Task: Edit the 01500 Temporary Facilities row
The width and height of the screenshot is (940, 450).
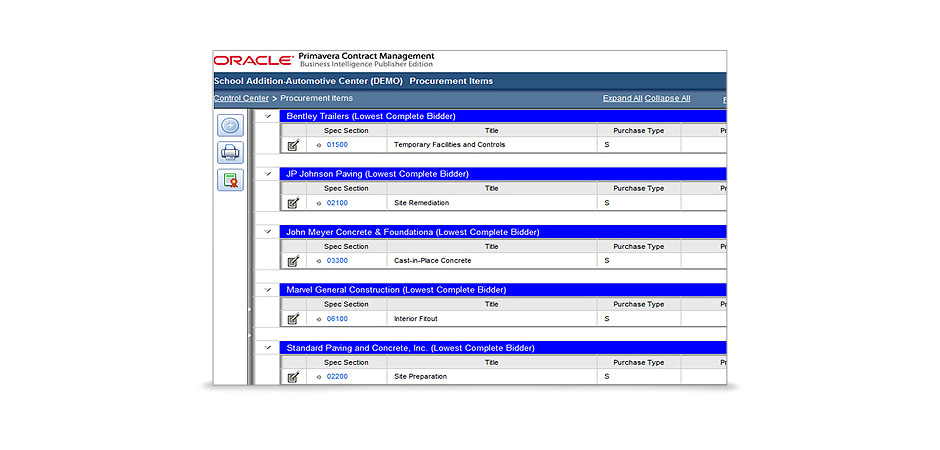Action: 293,145
